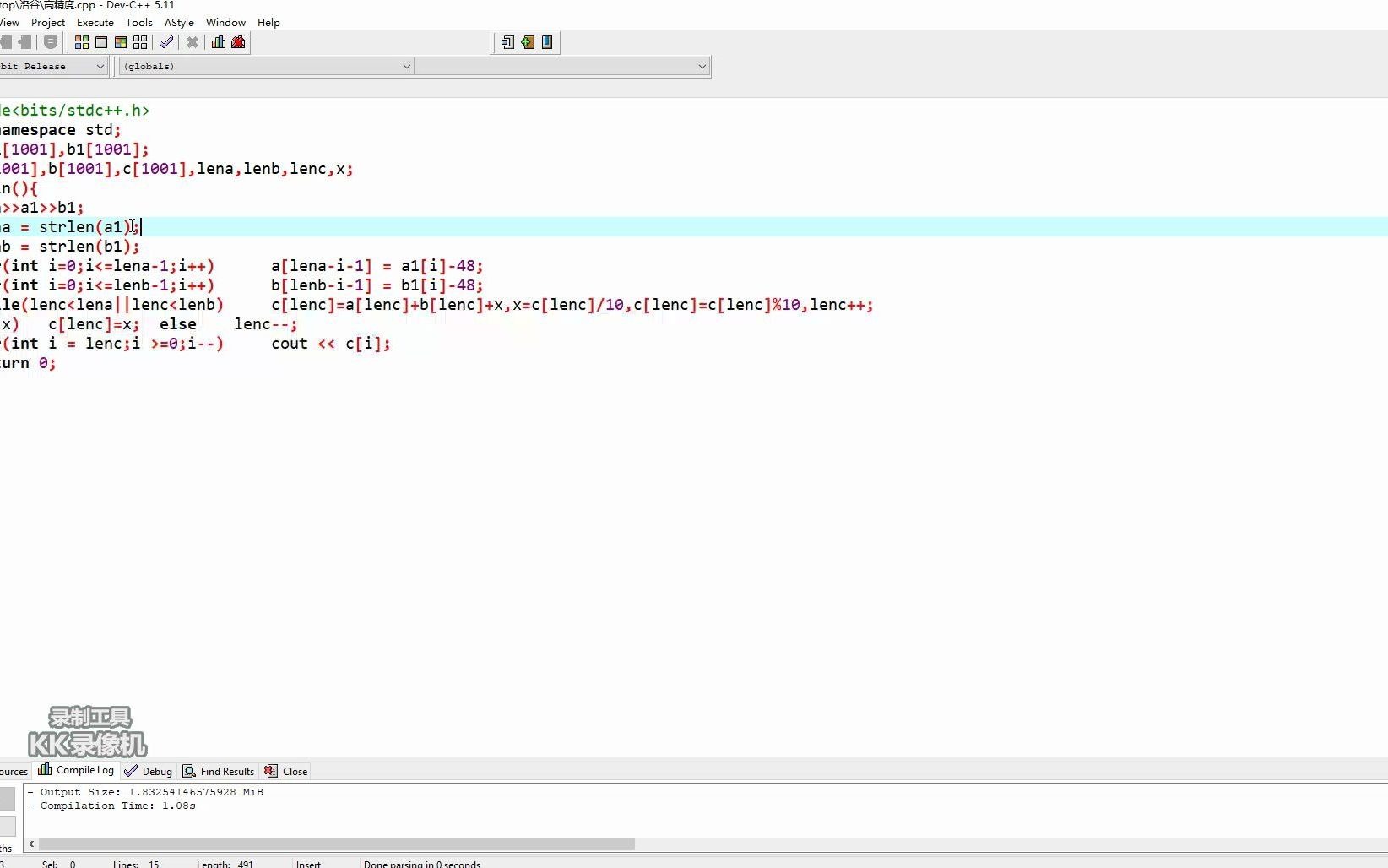Click the Compile & Run icon
Image resolution: width=1388 pixels, height=868 pixels.
coord(121,43)
